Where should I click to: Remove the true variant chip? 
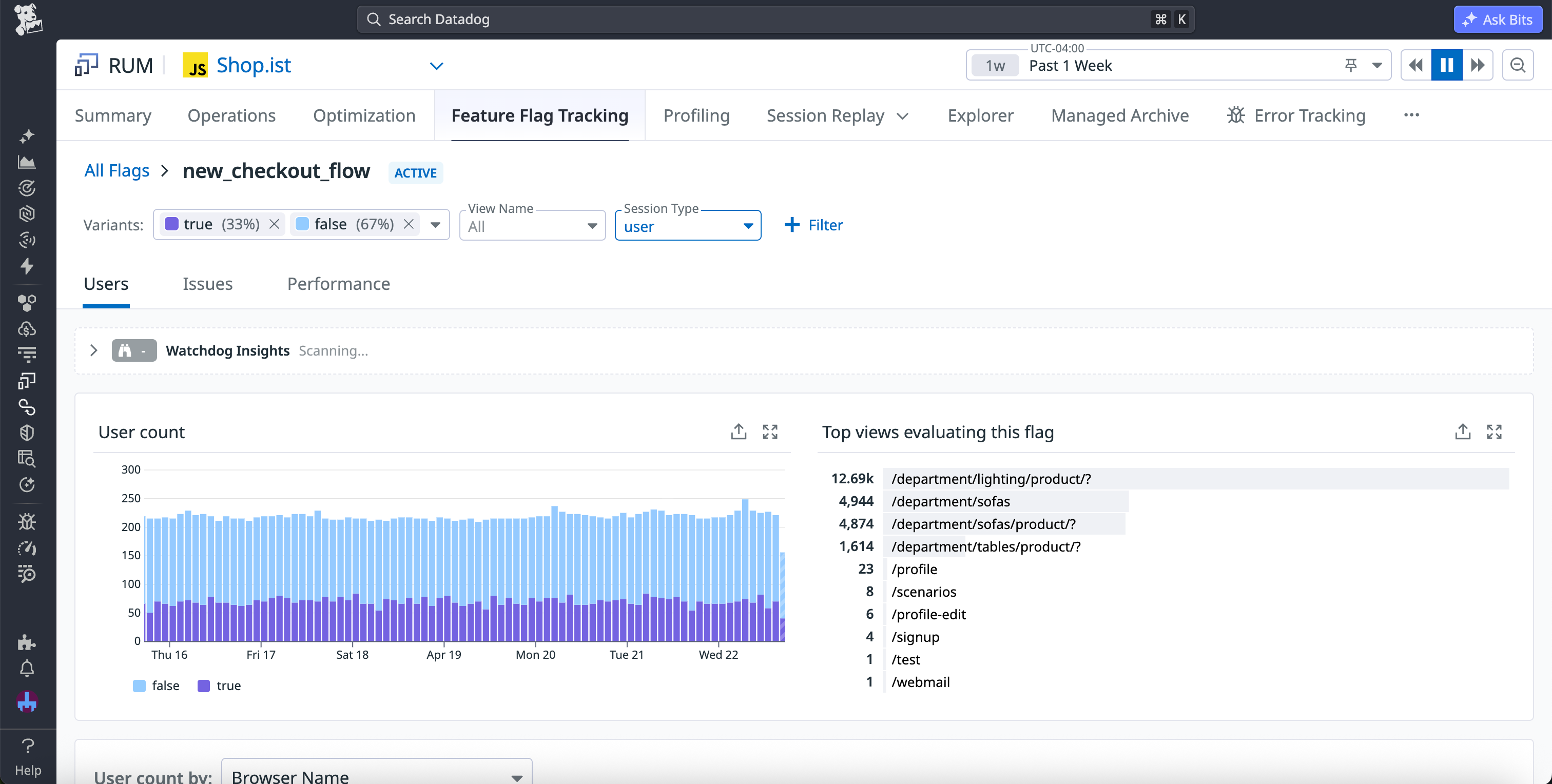[274, 224]
